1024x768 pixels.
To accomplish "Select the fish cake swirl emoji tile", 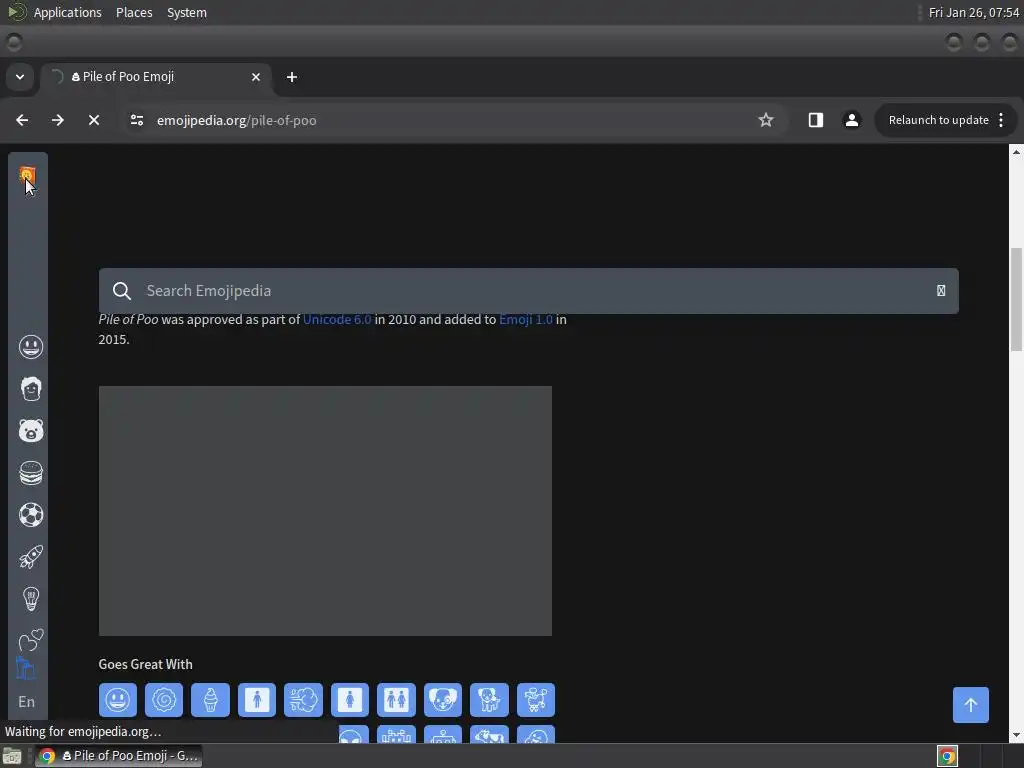I will tap(164, 700).
